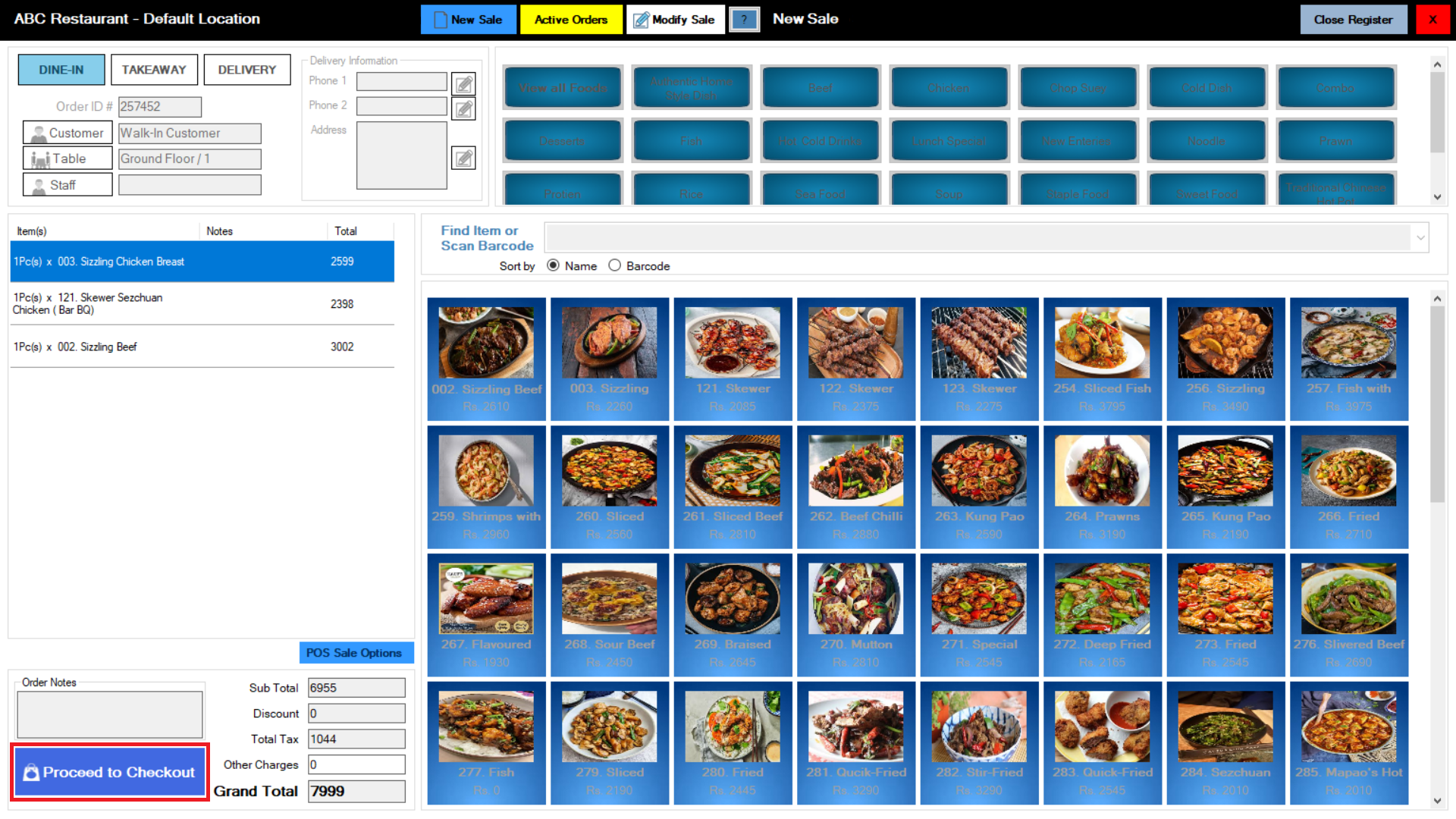Select the 268. Sour Beef tile
The image size is (1456, 819).
[610, 615]
